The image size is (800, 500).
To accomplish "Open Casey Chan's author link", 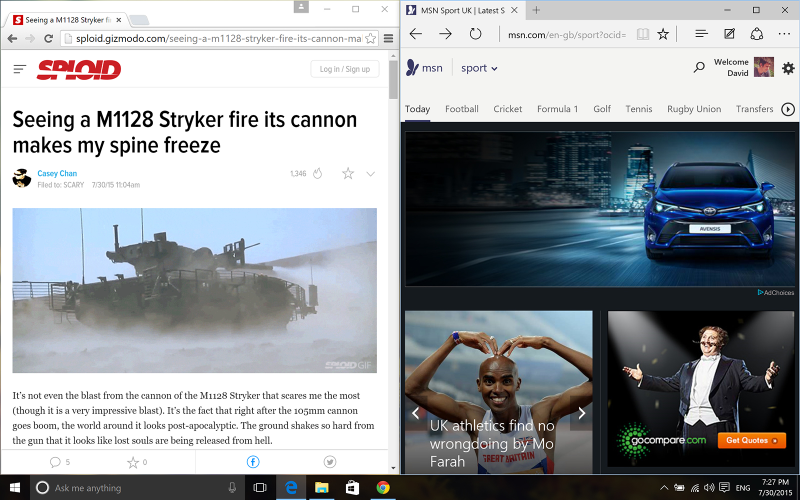I will coord(57,173).
